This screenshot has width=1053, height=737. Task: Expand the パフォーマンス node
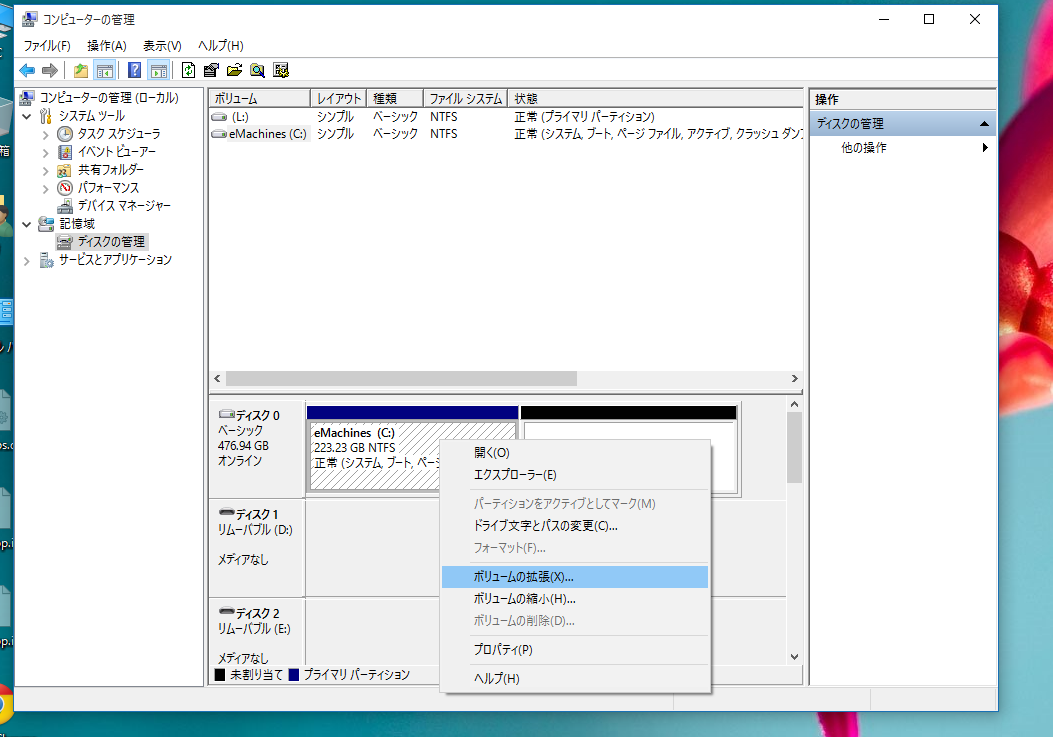(x=46, y=189)
